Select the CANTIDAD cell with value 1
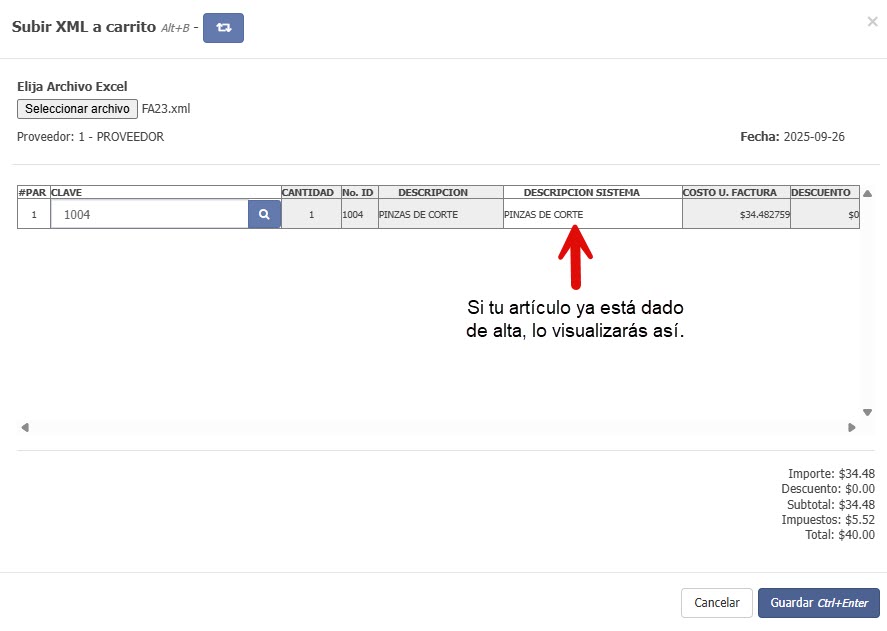The image size is (887, 631). pyautogui.click(x=311, y=214)
